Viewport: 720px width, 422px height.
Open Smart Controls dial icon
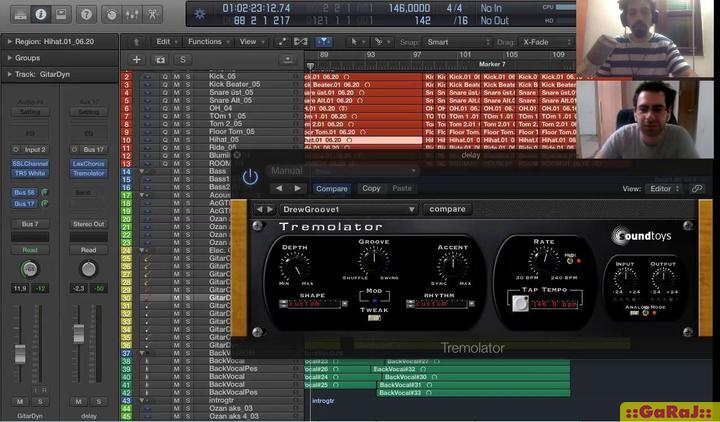point(112,14)
